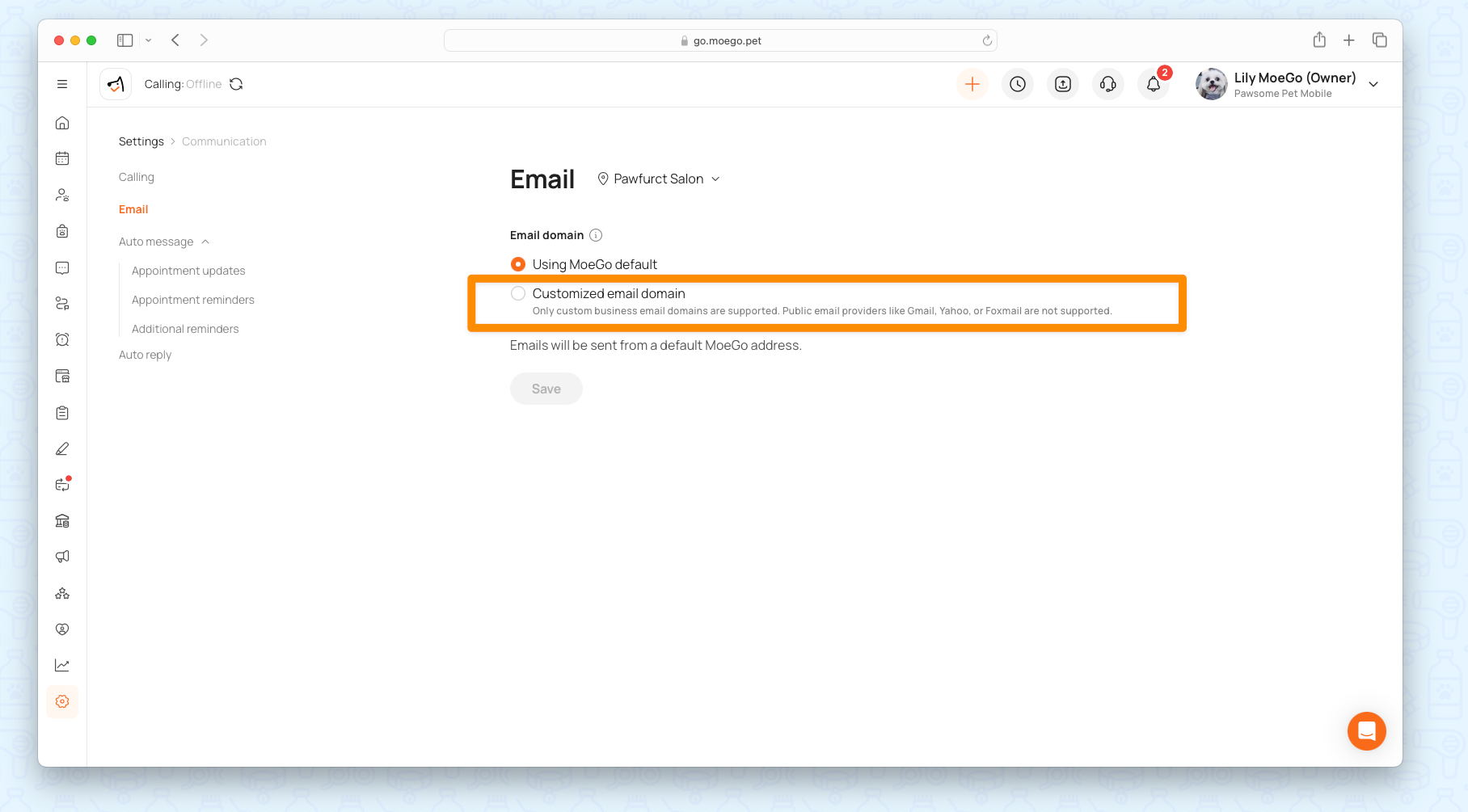
Task: Click the Save button
Action: click(x=546, y=389)
